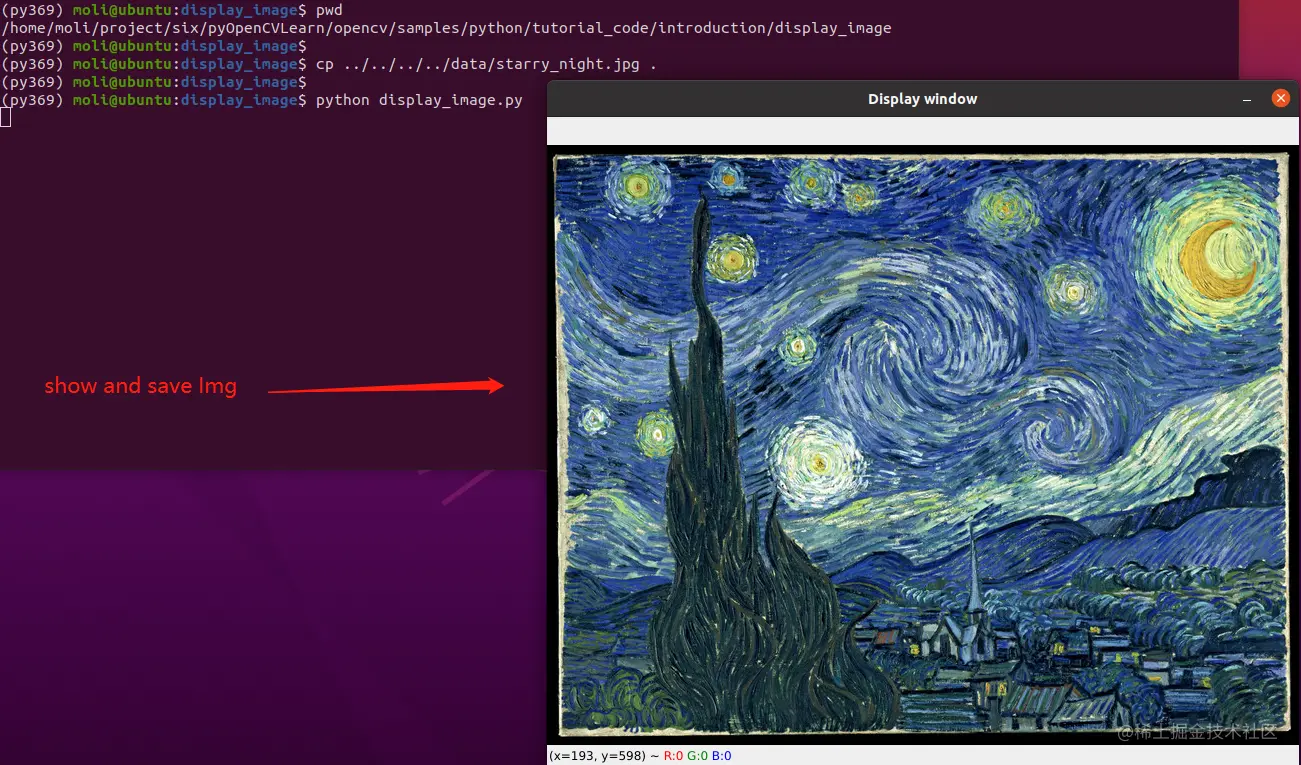Click the blue 'B:0' value in status bar
Image resolution: width=1301 pixels, height=765 pixels.
coord(722,756)
